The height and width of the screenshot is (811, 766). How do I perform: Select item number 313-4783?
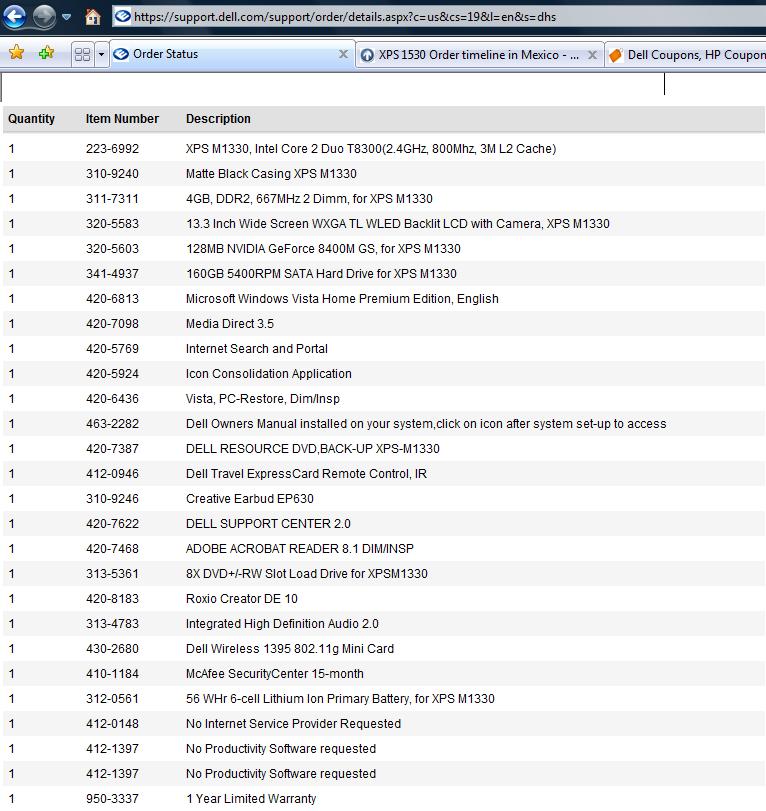112,624
